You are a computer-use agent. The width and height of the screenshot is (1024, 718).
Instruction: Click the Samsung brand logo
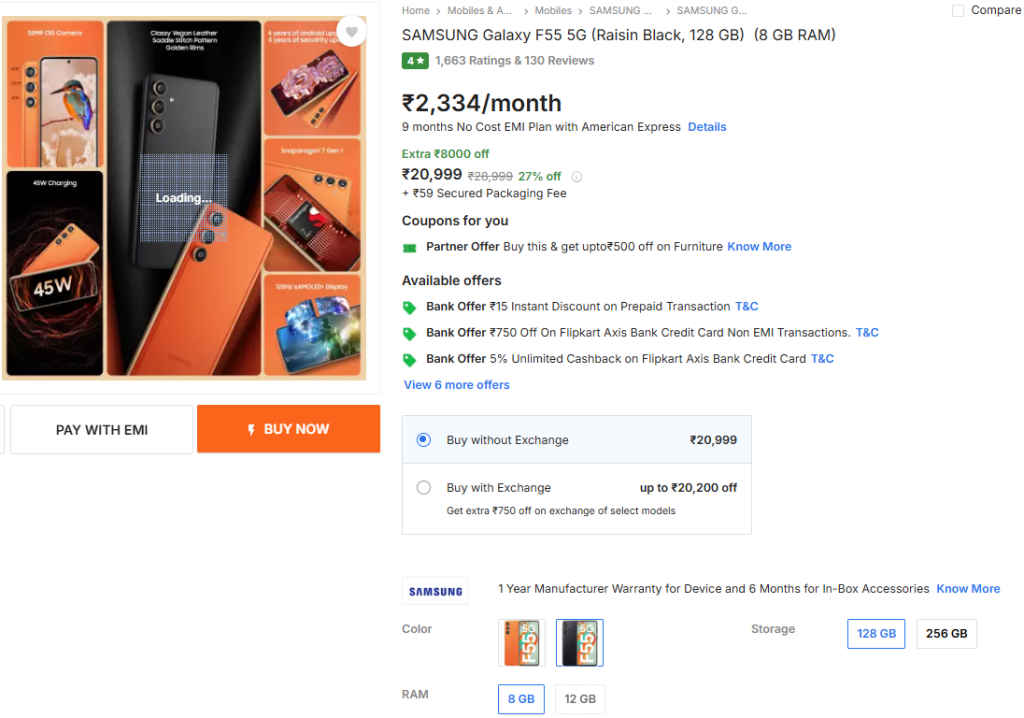pos(435,591)
